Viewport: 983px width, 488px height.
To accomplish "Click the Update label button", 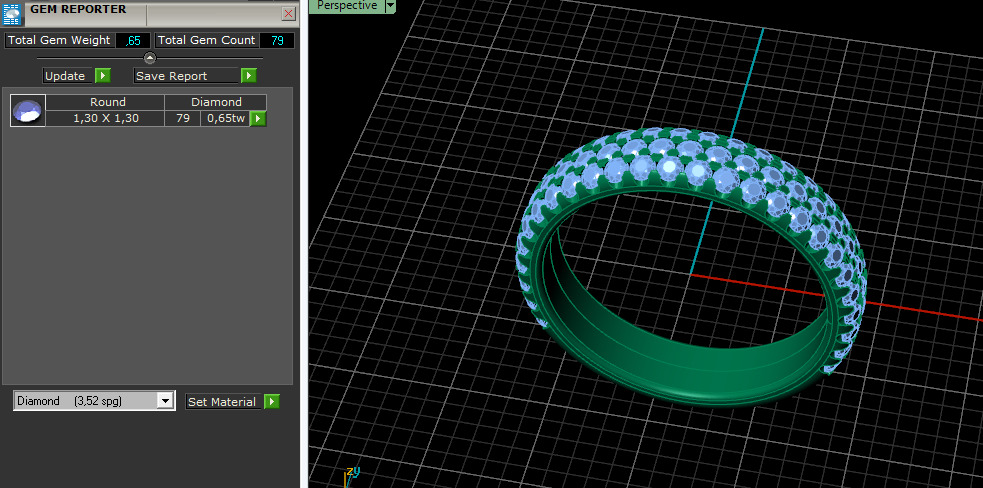I will 68,76.
